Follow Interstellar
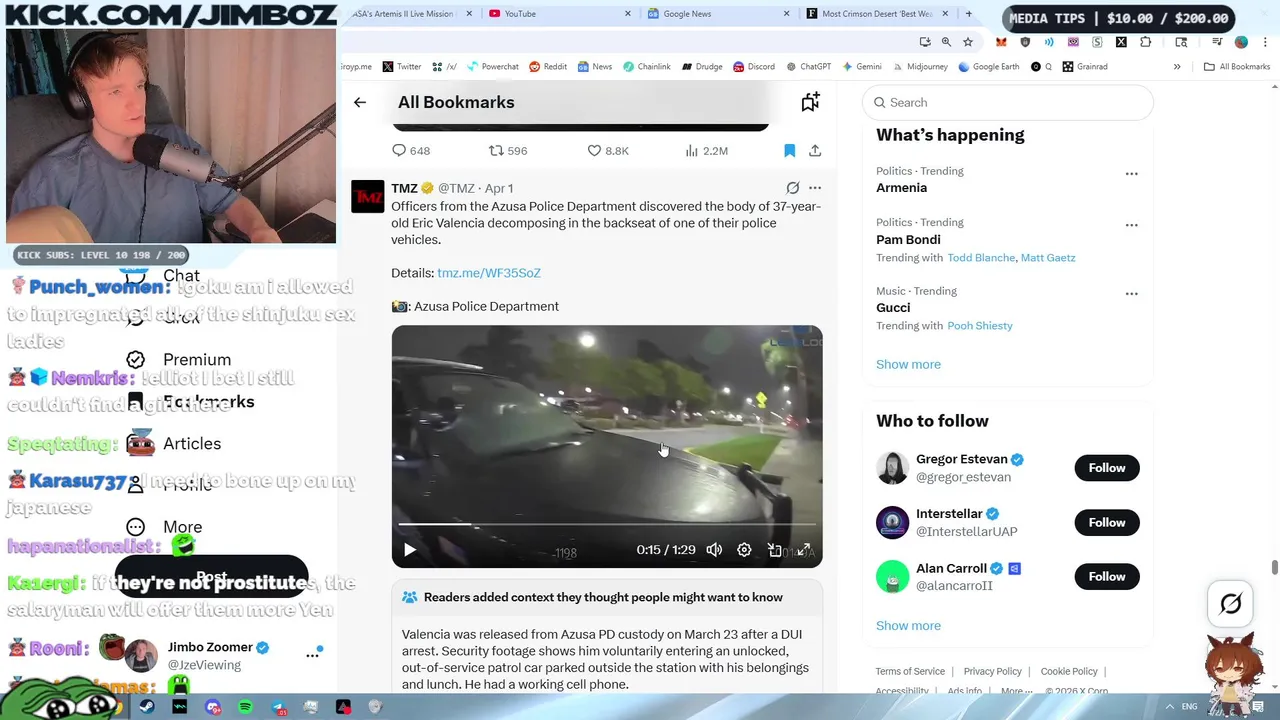 coord(1107,522)
